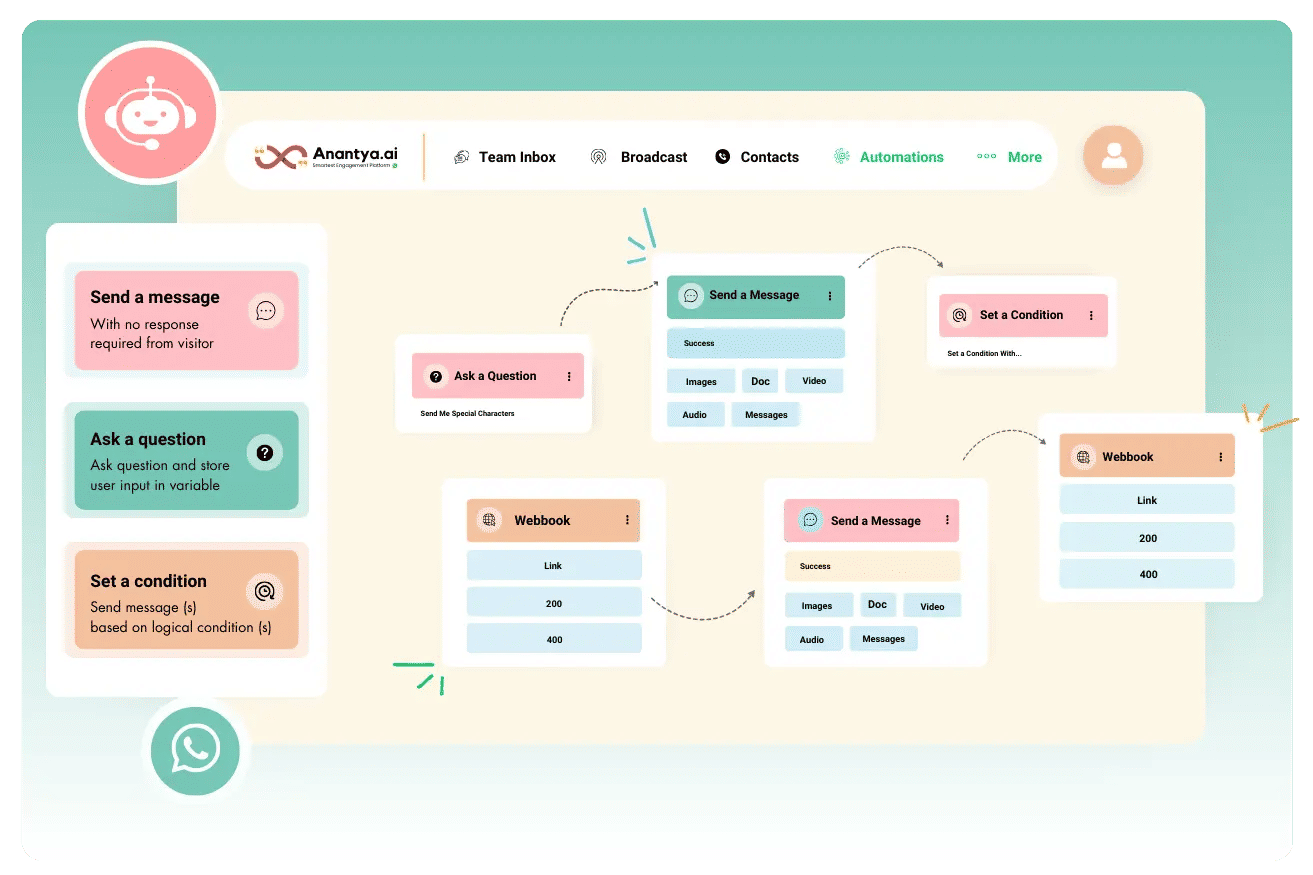Click the chat icon in pink Send a Message node
This screenshot has height=875, width=1313.
tap(810, 521)
